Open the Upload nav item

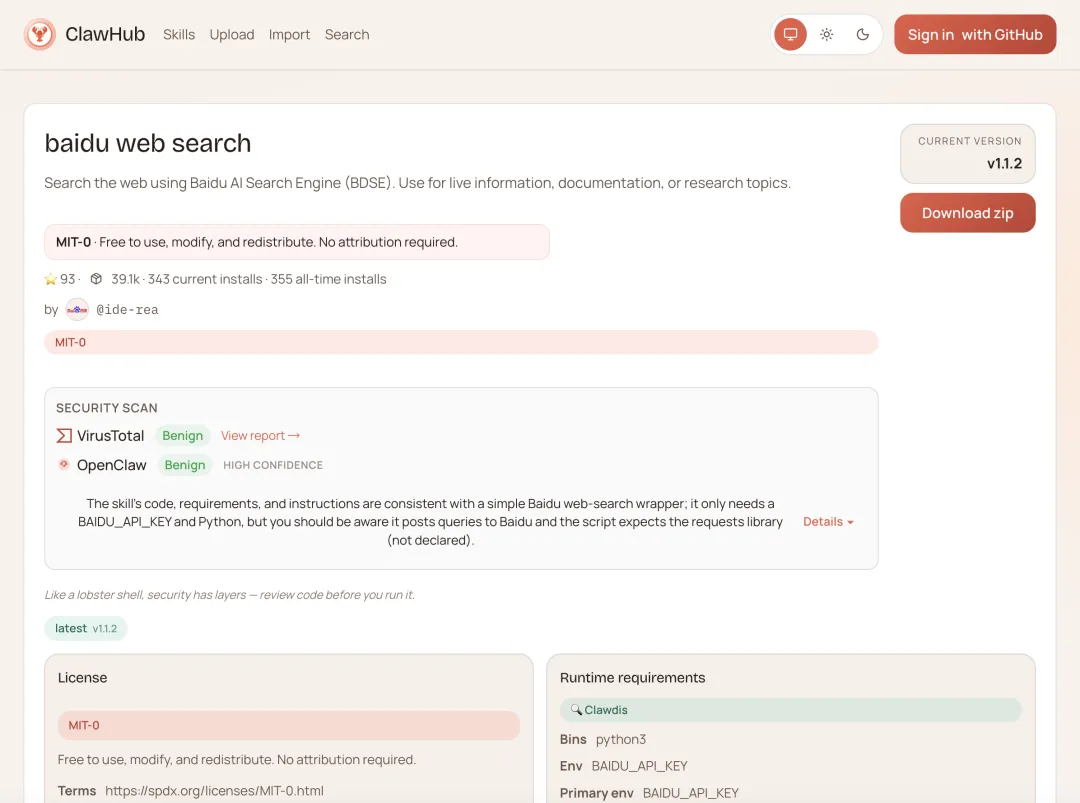tap(232, 34)
